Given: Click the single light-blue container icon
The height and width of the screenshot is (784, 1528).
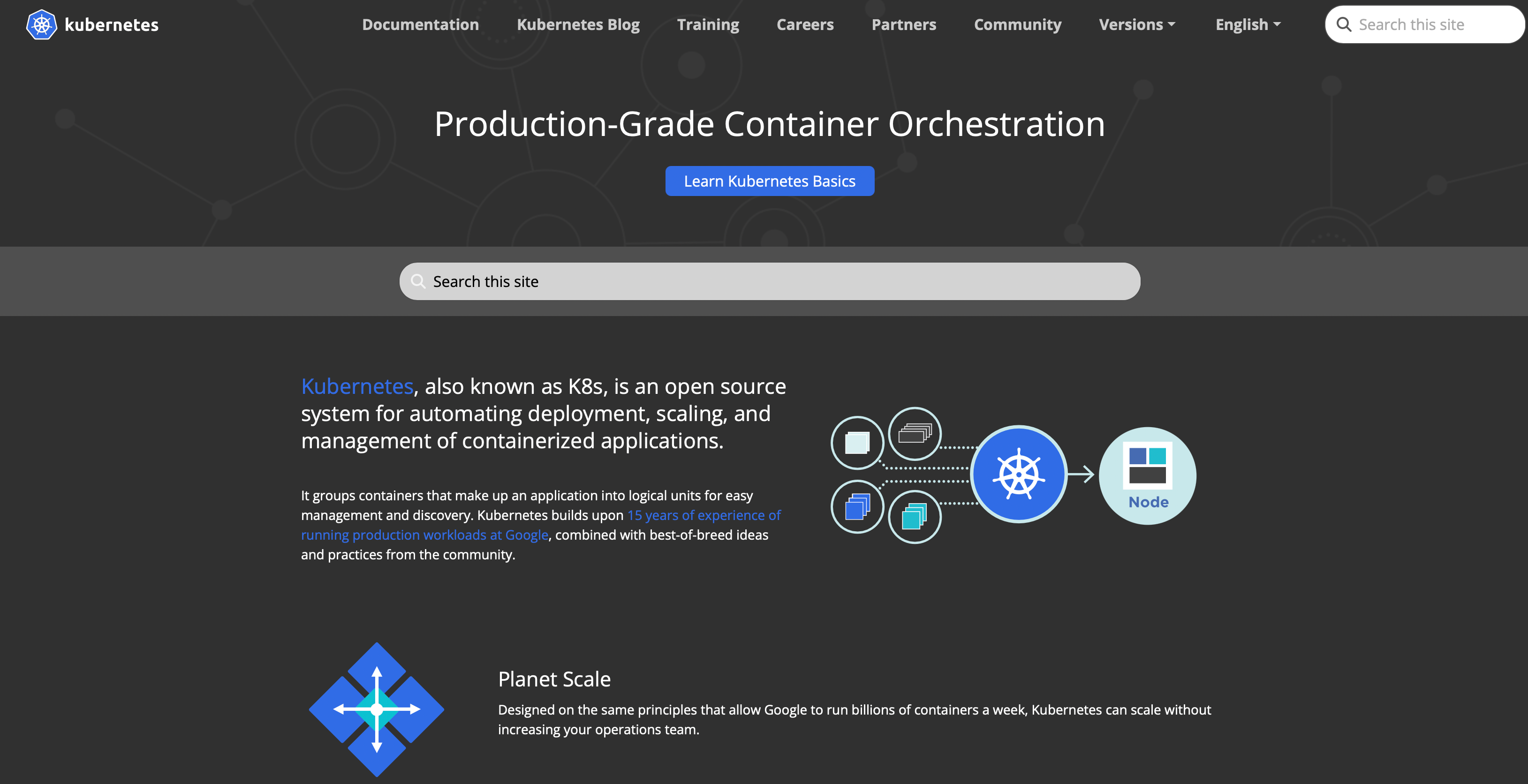Looking at the screenshot, I should (x=857, y=443).
